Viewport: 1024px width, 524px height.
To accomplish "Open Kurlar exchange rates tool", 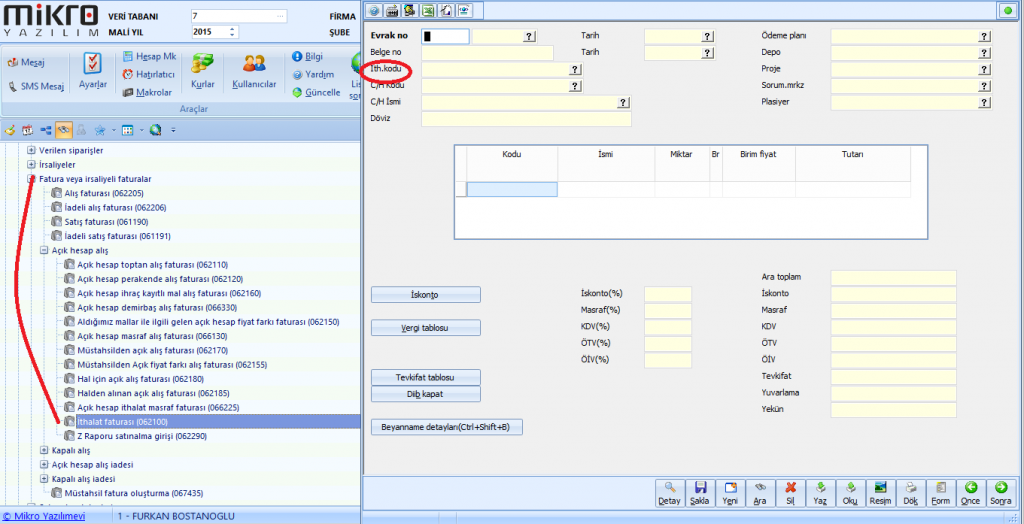I will pyautogui.click(x=203, y=70).
